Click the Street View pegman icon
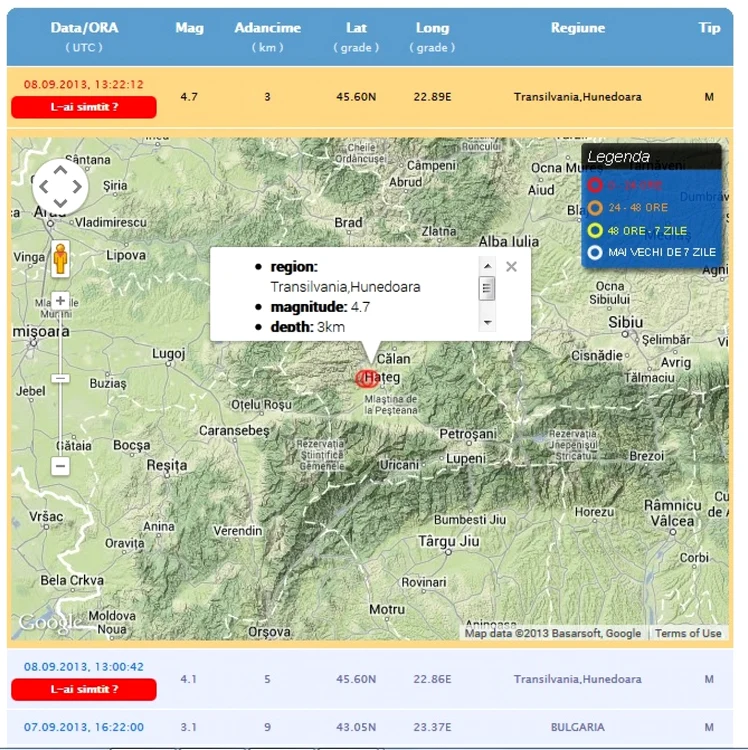Image resolution: width=748 pixels, height=750 pixels. [60, 259]
